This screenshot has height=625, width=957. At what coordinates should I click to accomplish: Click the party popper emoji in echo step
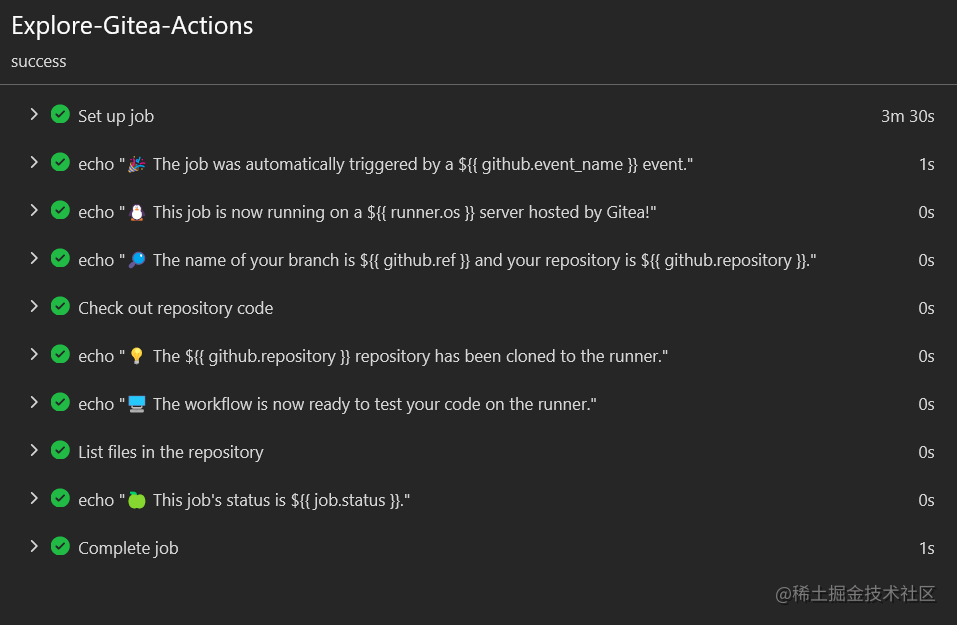(x=137, y=164)
